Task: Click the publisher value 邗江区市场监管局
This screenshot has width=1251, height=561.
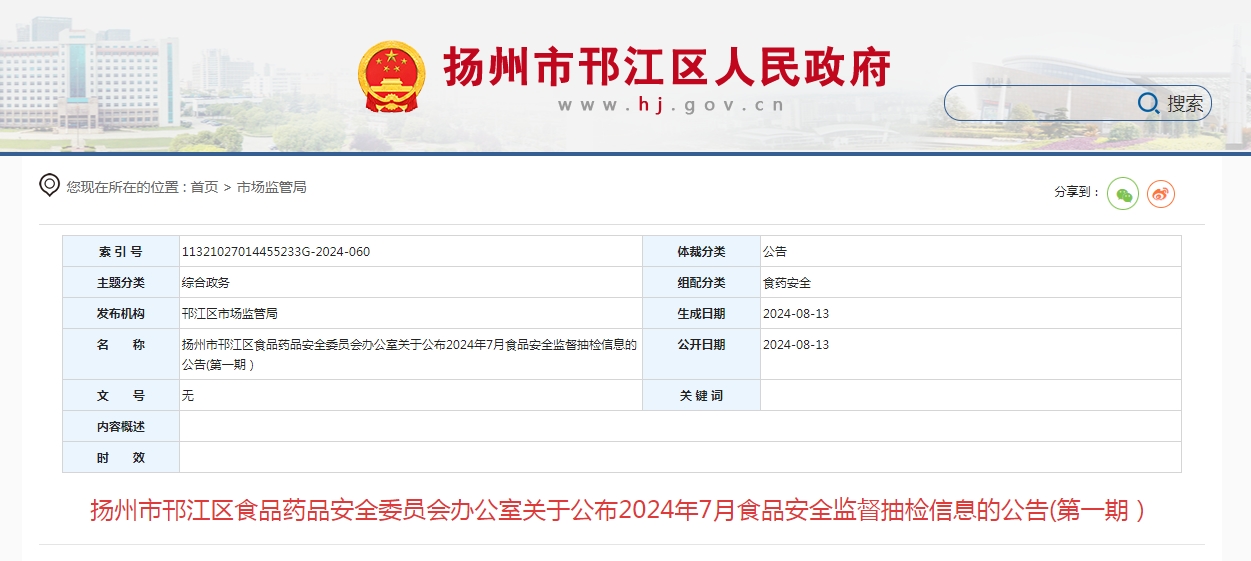Action: 230,314
